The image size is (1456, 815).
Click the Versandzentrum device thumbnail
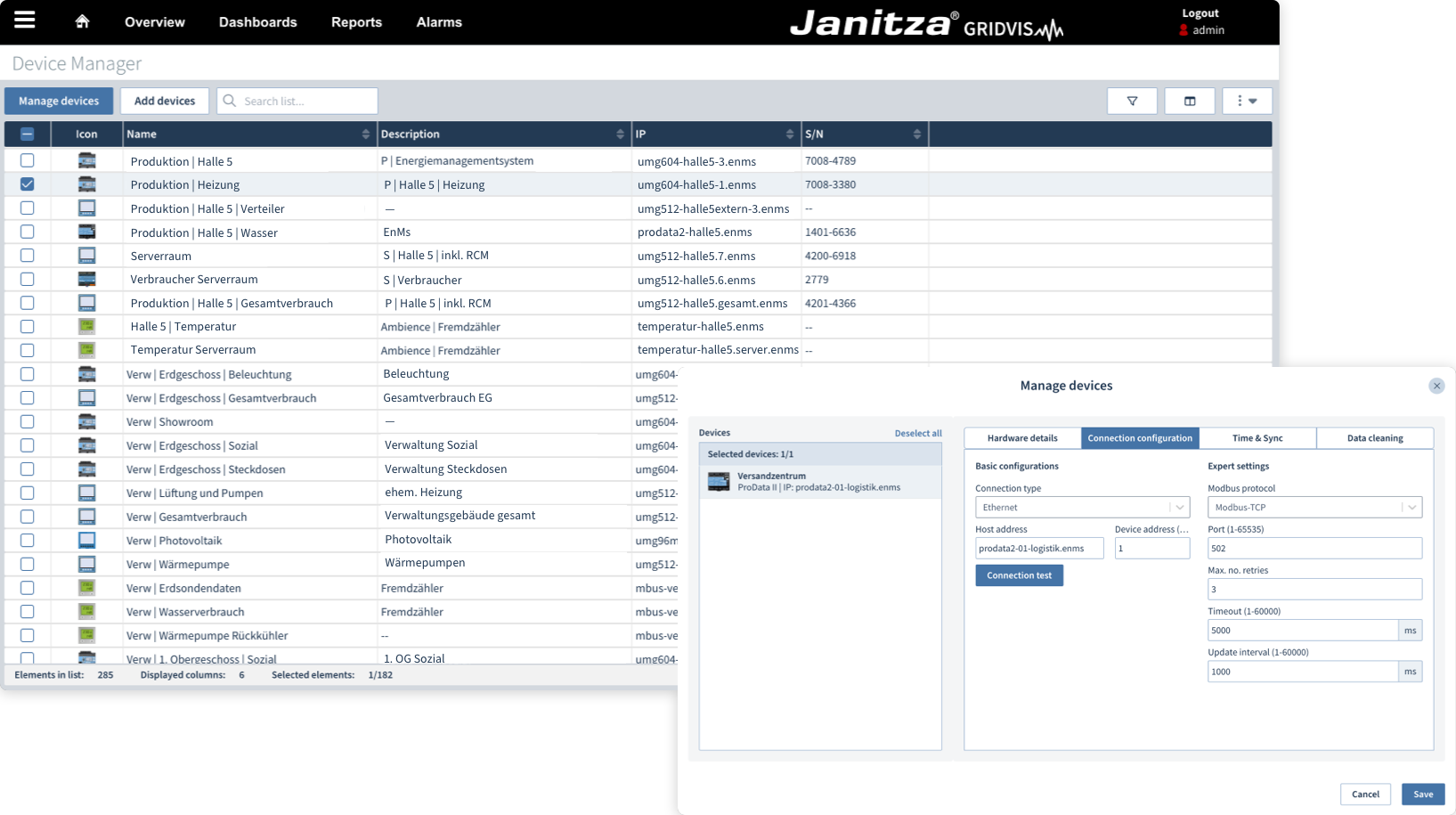719,482
